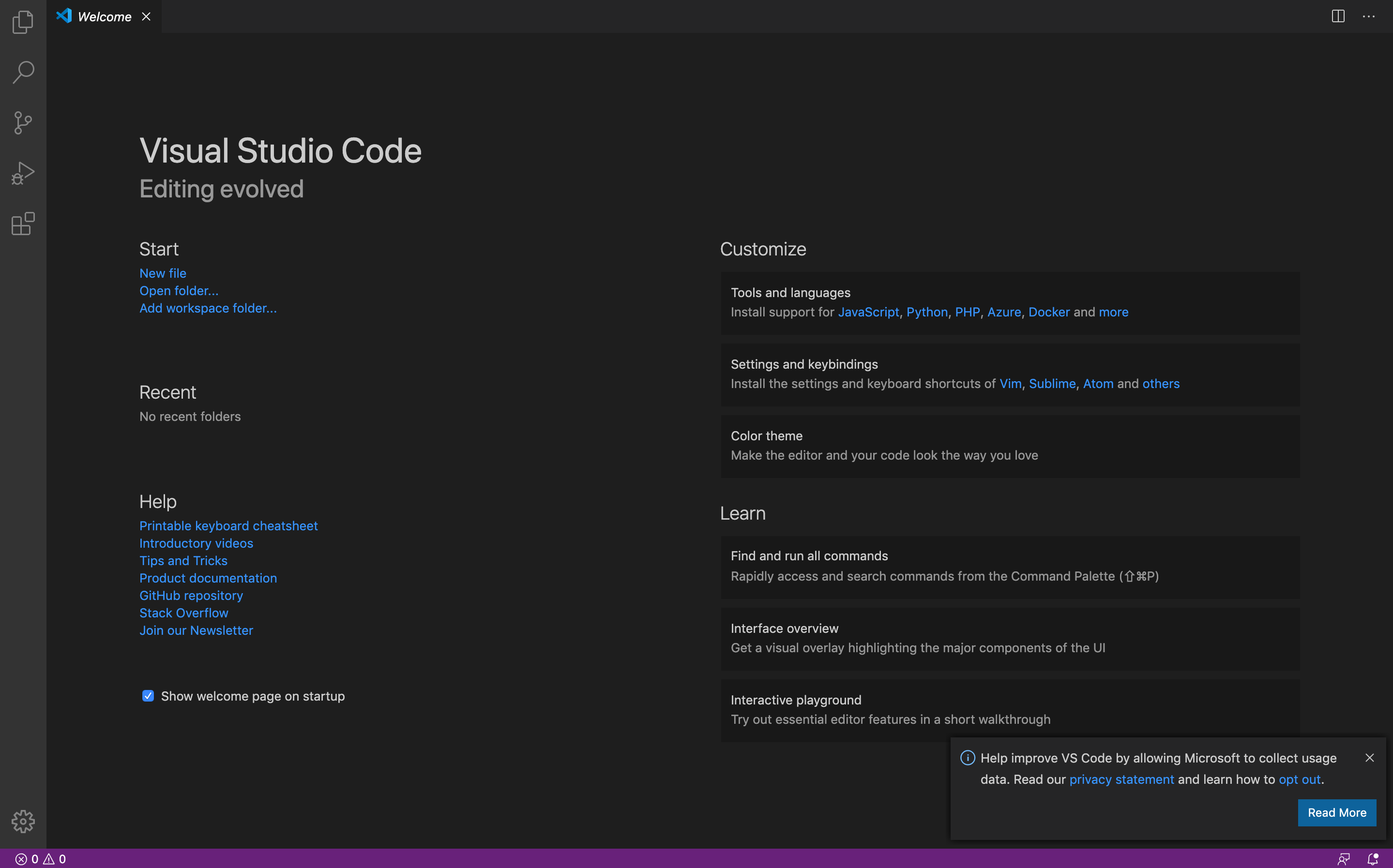Open the Search view icon
Image resolution: width=1393 pixels, height=868 pixels.
[23, 73]
